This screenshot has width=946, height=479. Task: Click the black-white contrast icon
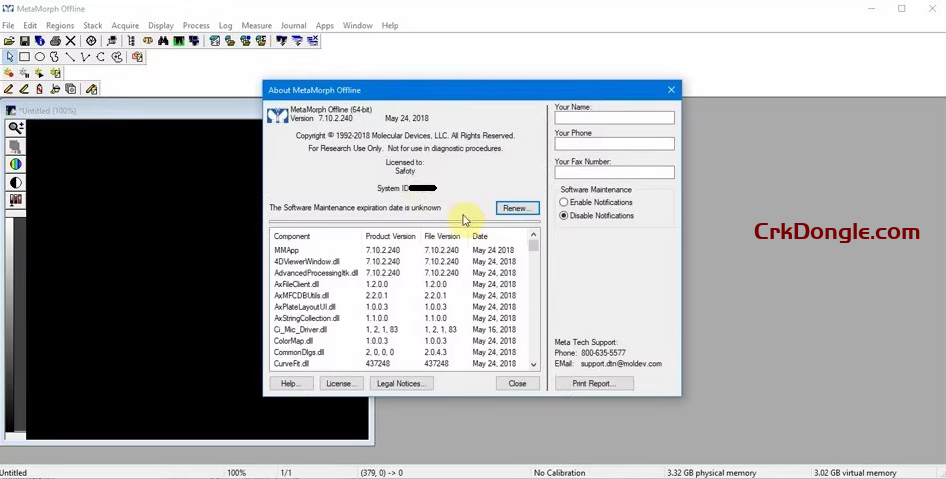click(16, 182)
